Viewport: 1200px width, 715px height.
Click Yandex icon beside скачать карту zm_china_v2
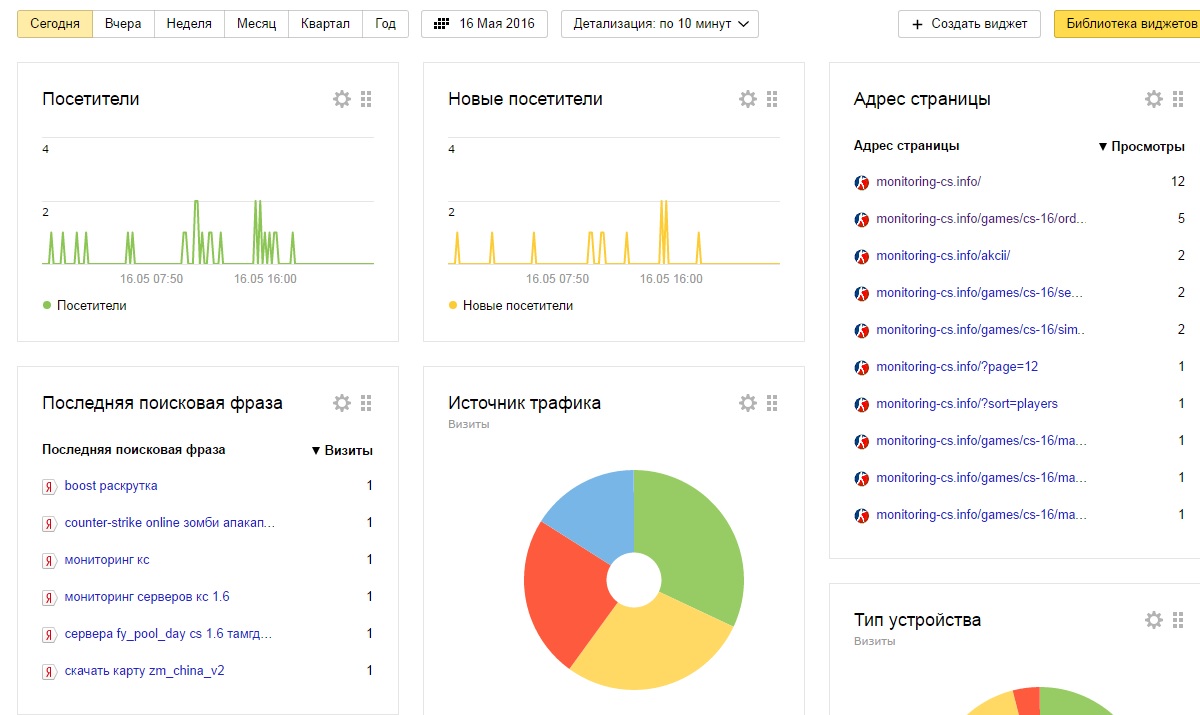coord(48,672)
